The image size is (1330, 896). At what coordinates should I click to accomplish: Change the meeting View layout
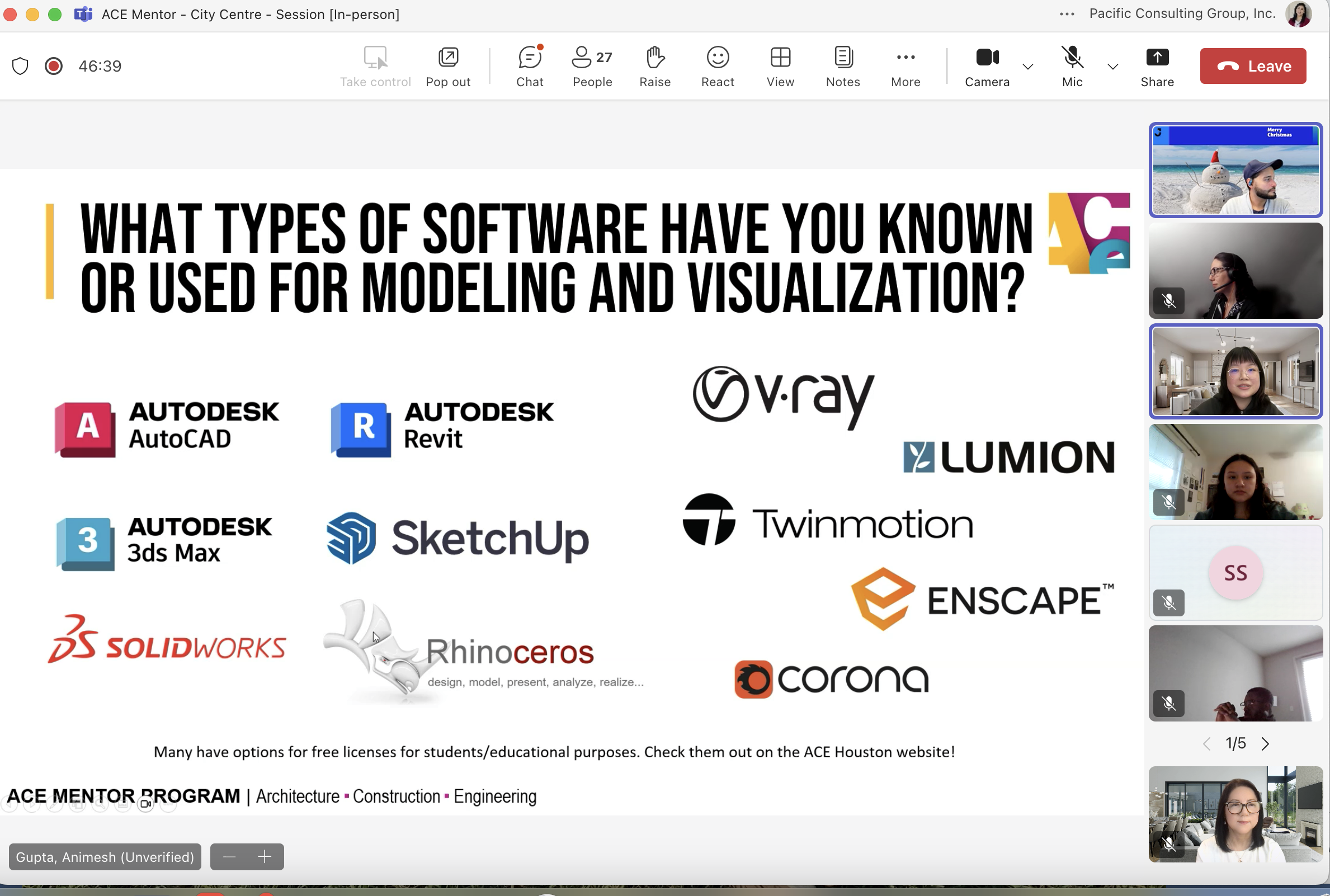780,67
